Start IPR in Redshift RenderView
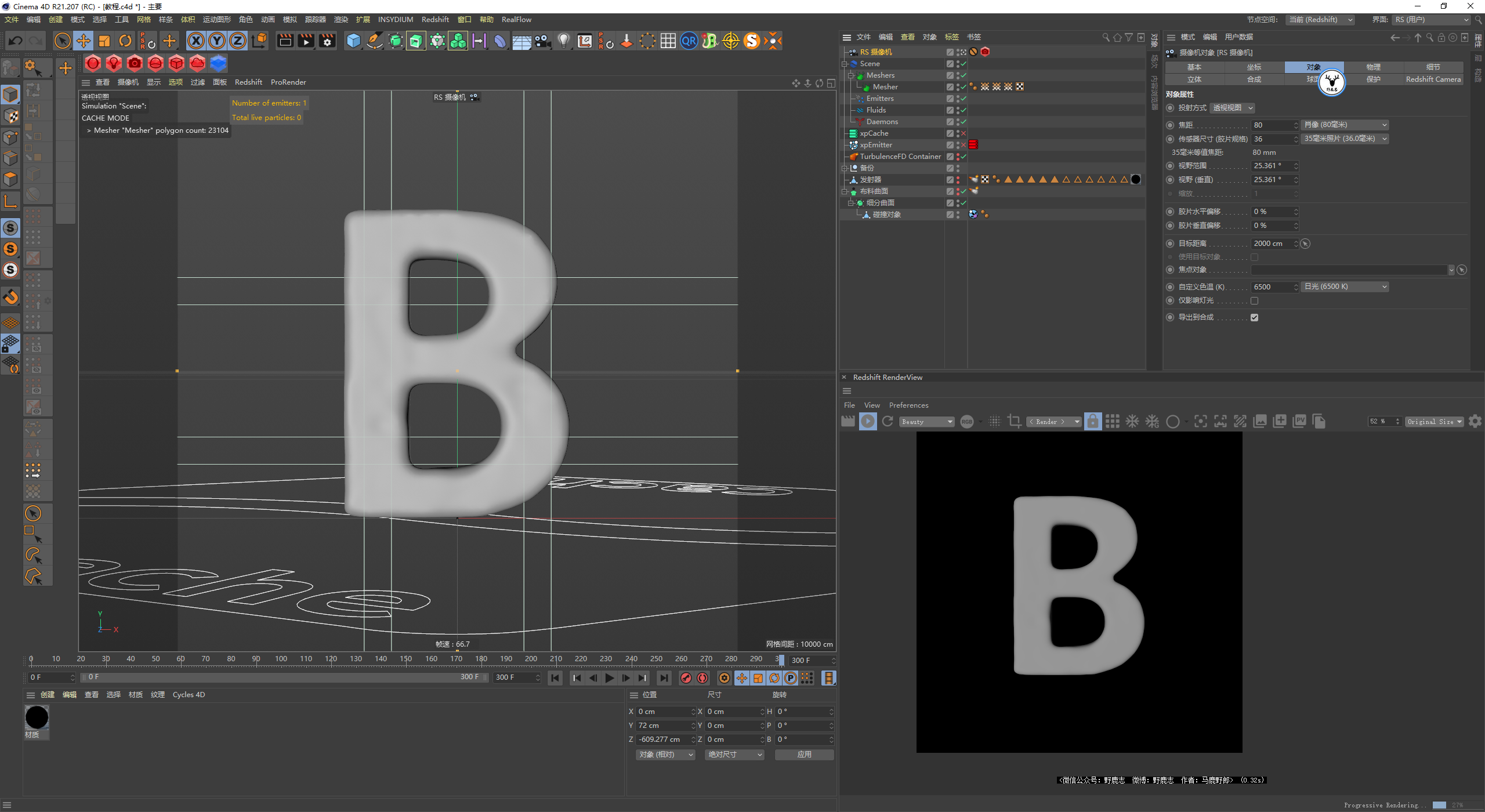Screen dimensions: 1485x812 (868, 422)
